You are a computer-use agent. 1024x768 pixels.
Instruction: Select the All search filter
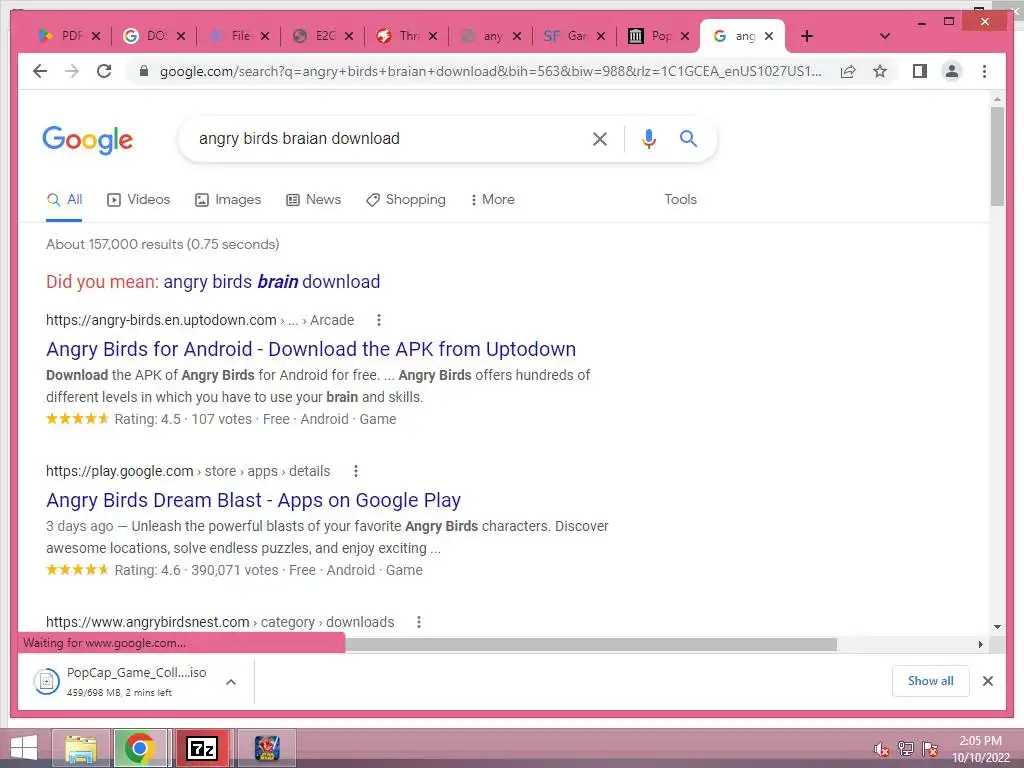tap(64, 200)
